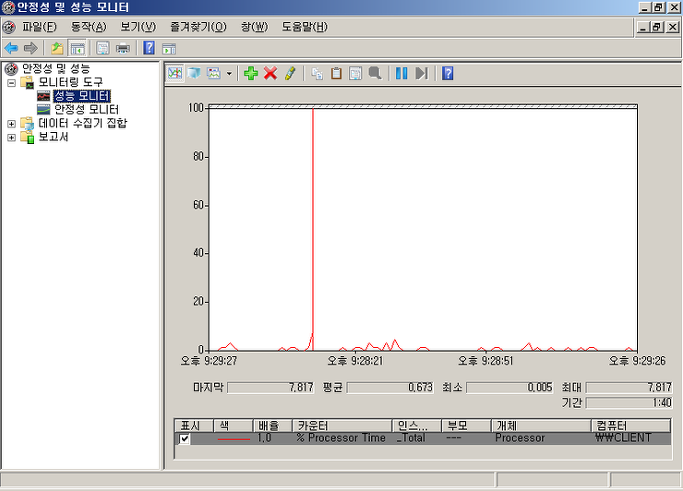Open Help via the main toolbar question icon

click(x=149, y=48)
